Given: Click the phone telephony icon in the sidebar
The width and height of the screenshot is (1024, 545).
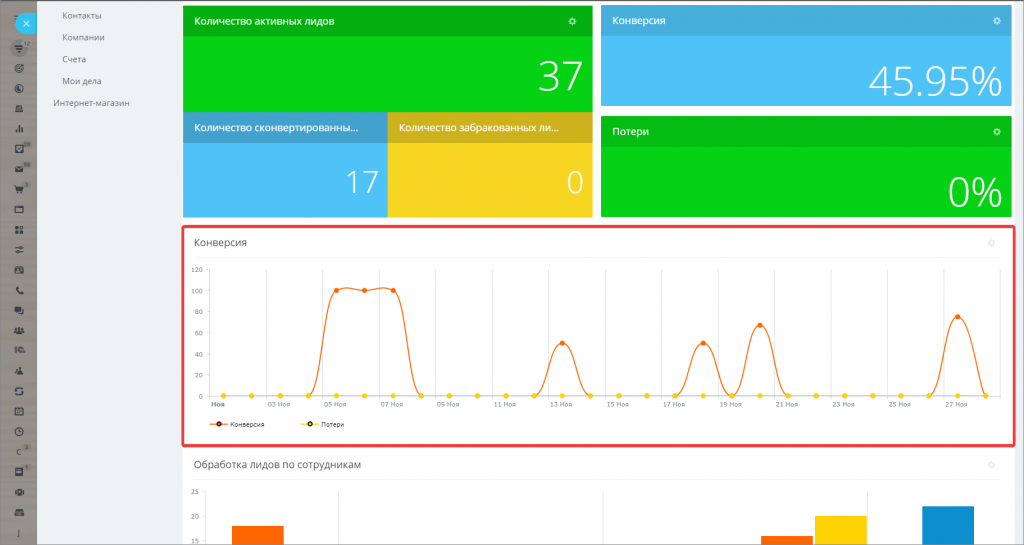Looking at the screenshot, I should [19, 290].
